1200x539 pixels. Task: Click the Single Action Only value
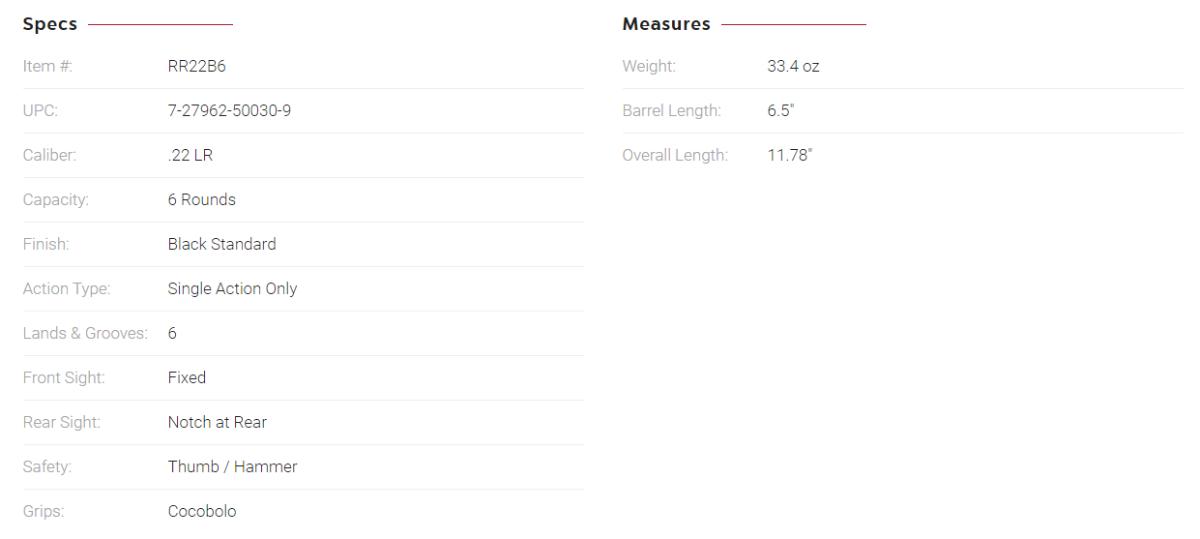pos(232,289)
